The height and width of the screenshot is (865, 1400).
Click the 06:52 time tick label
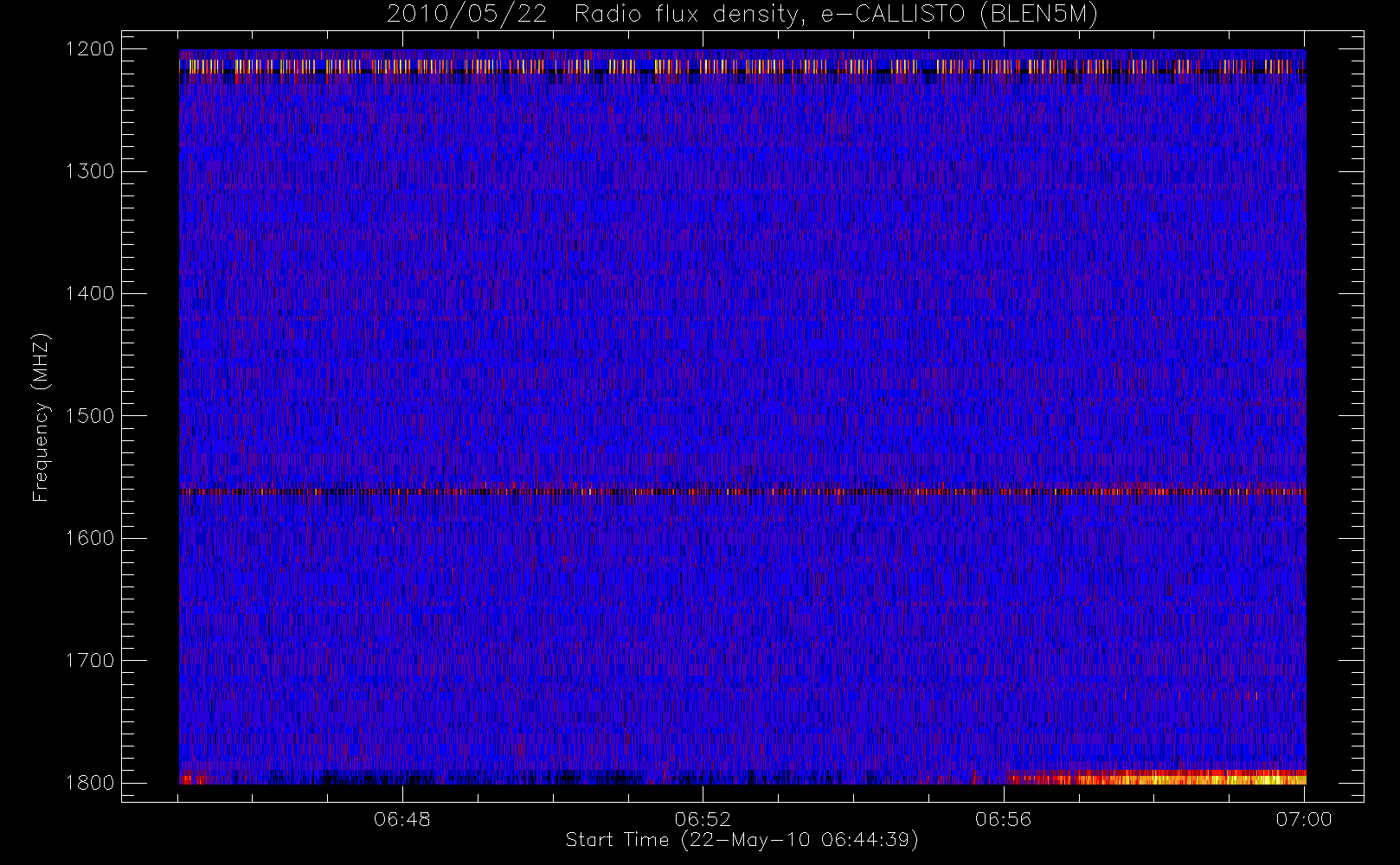tap(703, 819)
